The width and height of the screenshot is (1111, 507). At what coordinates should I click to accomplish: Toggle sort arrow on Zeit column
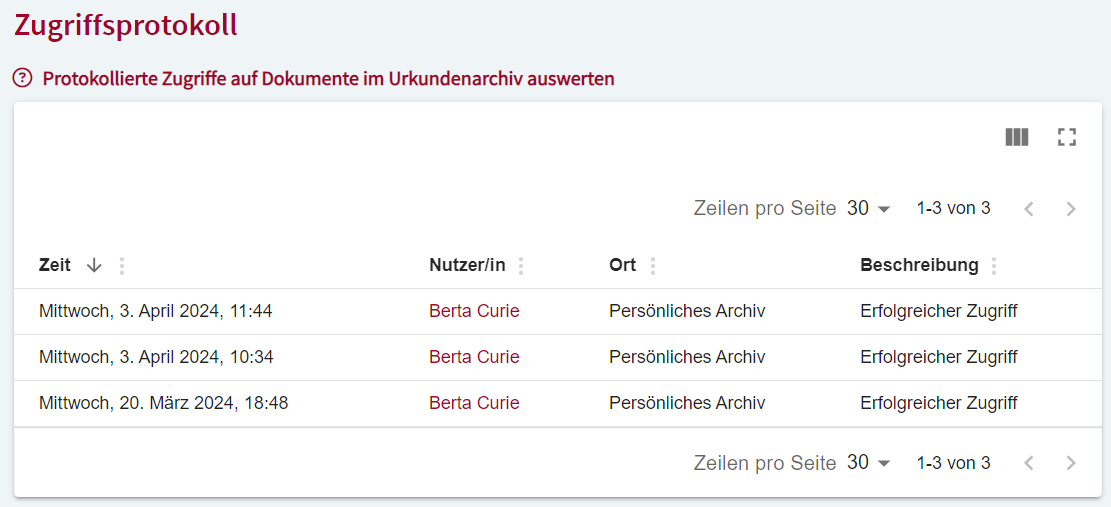(x=94, y=265)
